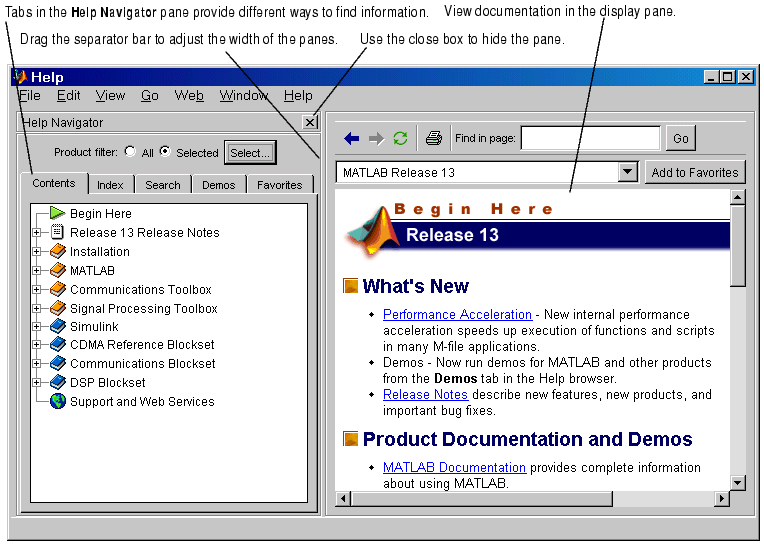Viewport: 764px width, 552px height.
Task: Open the Go menu
Action: pyautogui.click(x=150, y=95)
